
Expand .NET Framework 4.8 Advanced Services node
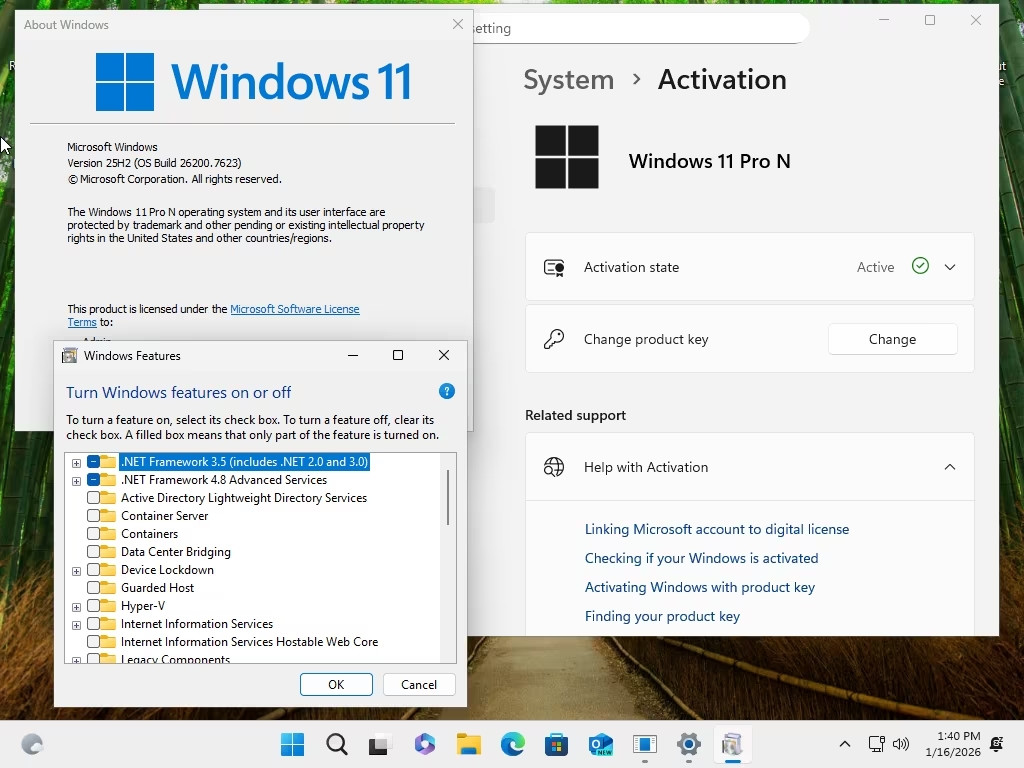(x=76, y=481)
